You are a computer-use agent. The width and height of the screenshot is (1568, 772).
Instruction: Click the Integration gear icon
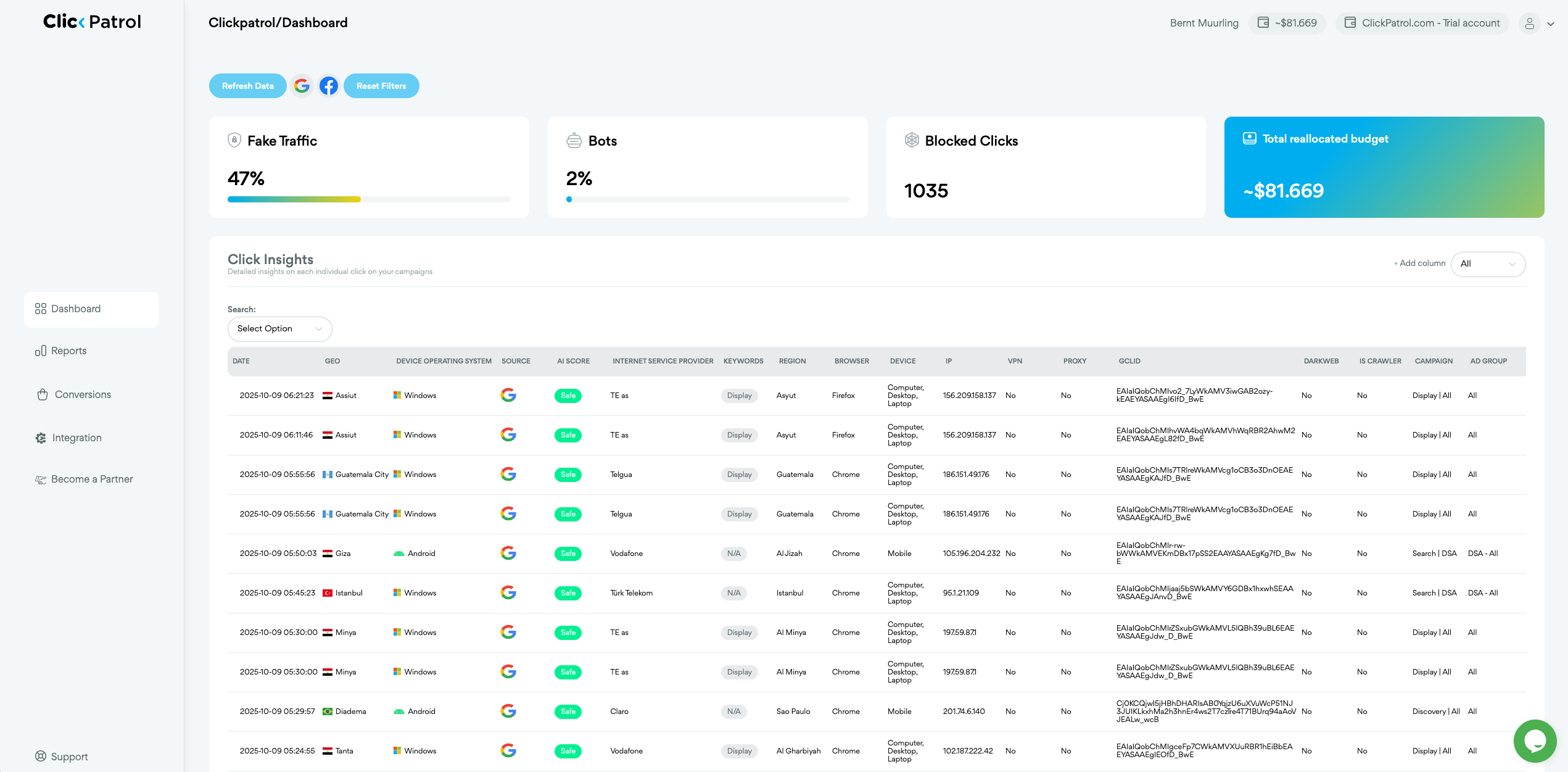pos(41,438)
